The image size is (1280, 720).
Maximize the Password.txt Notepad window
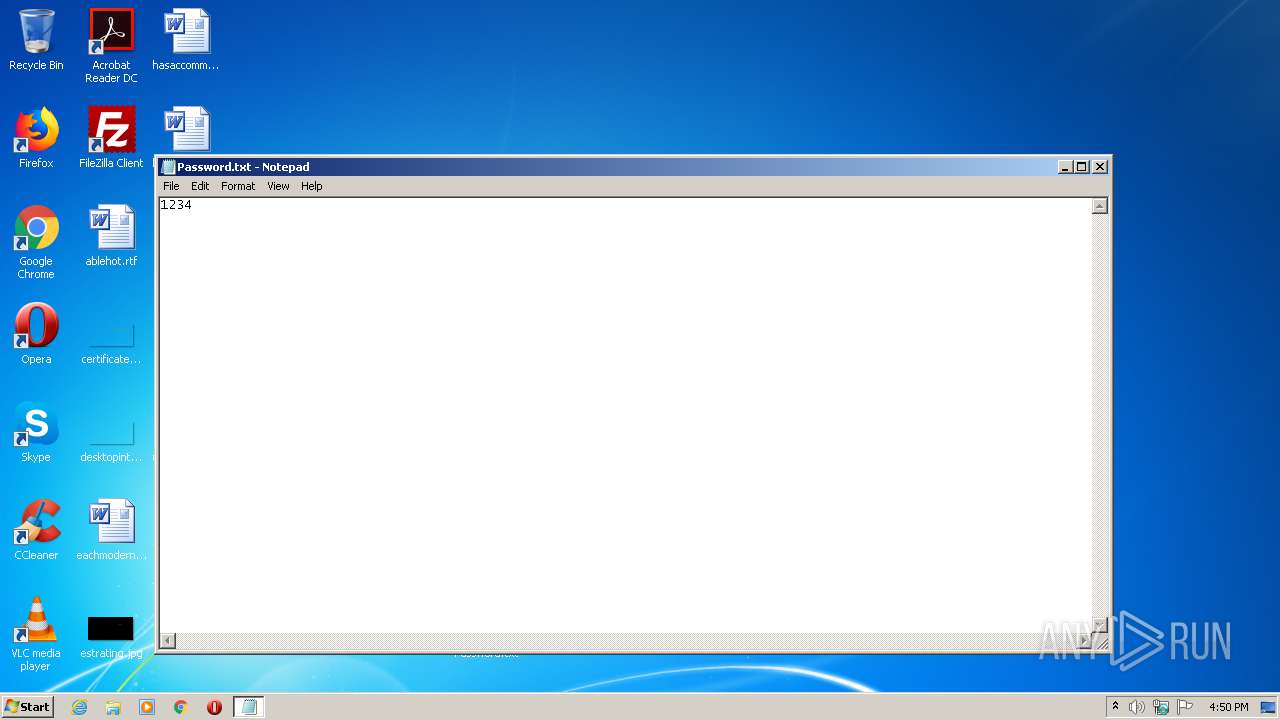coord(1081,167)
